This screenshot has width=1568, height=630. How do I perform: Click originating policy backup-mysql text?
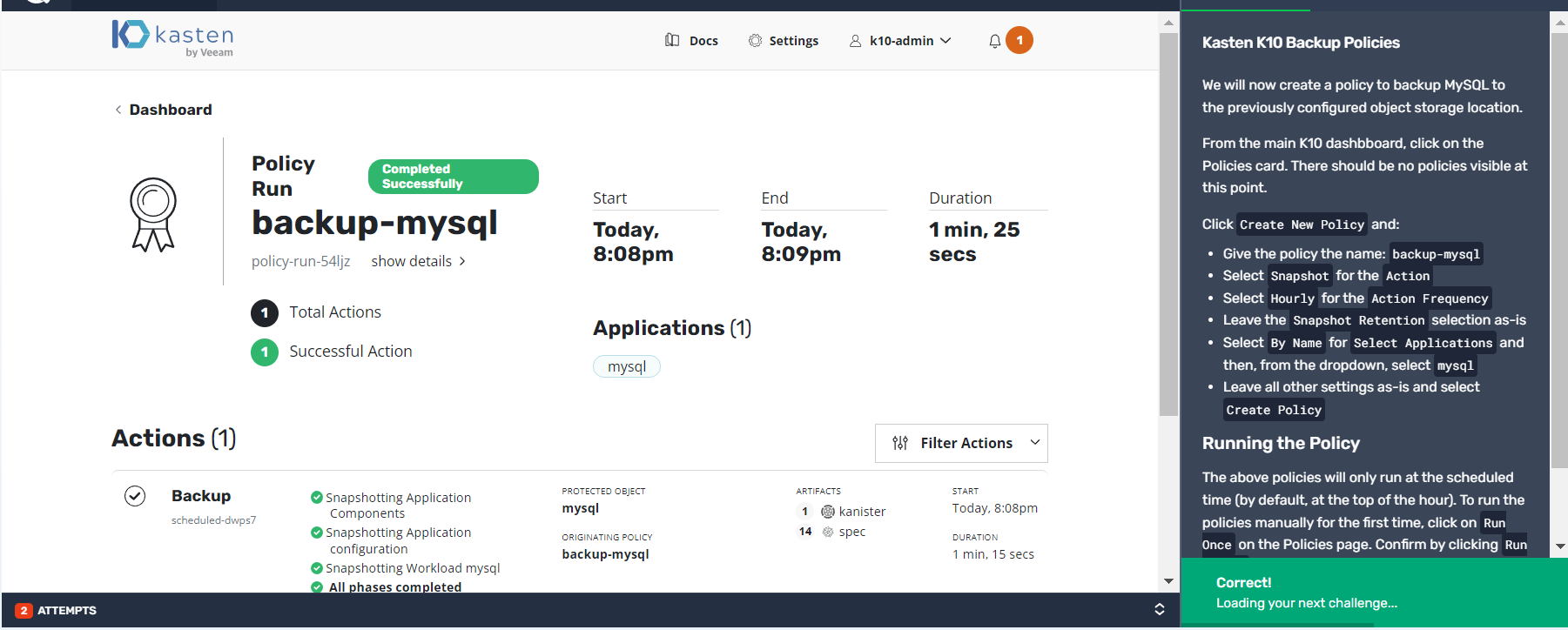point(605,554)
